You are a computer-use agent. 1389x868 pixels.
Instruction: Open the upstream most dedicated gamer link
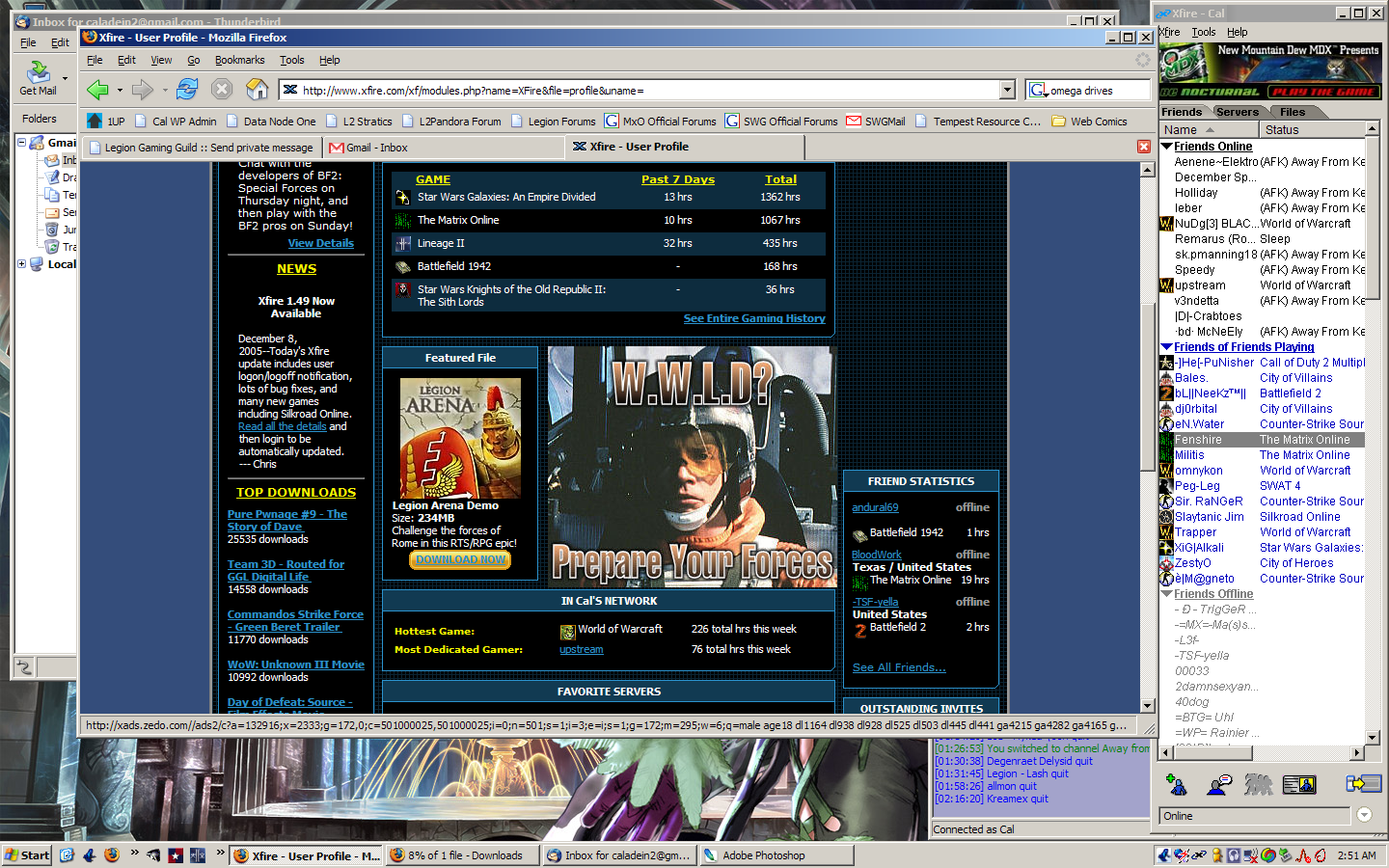581,650
